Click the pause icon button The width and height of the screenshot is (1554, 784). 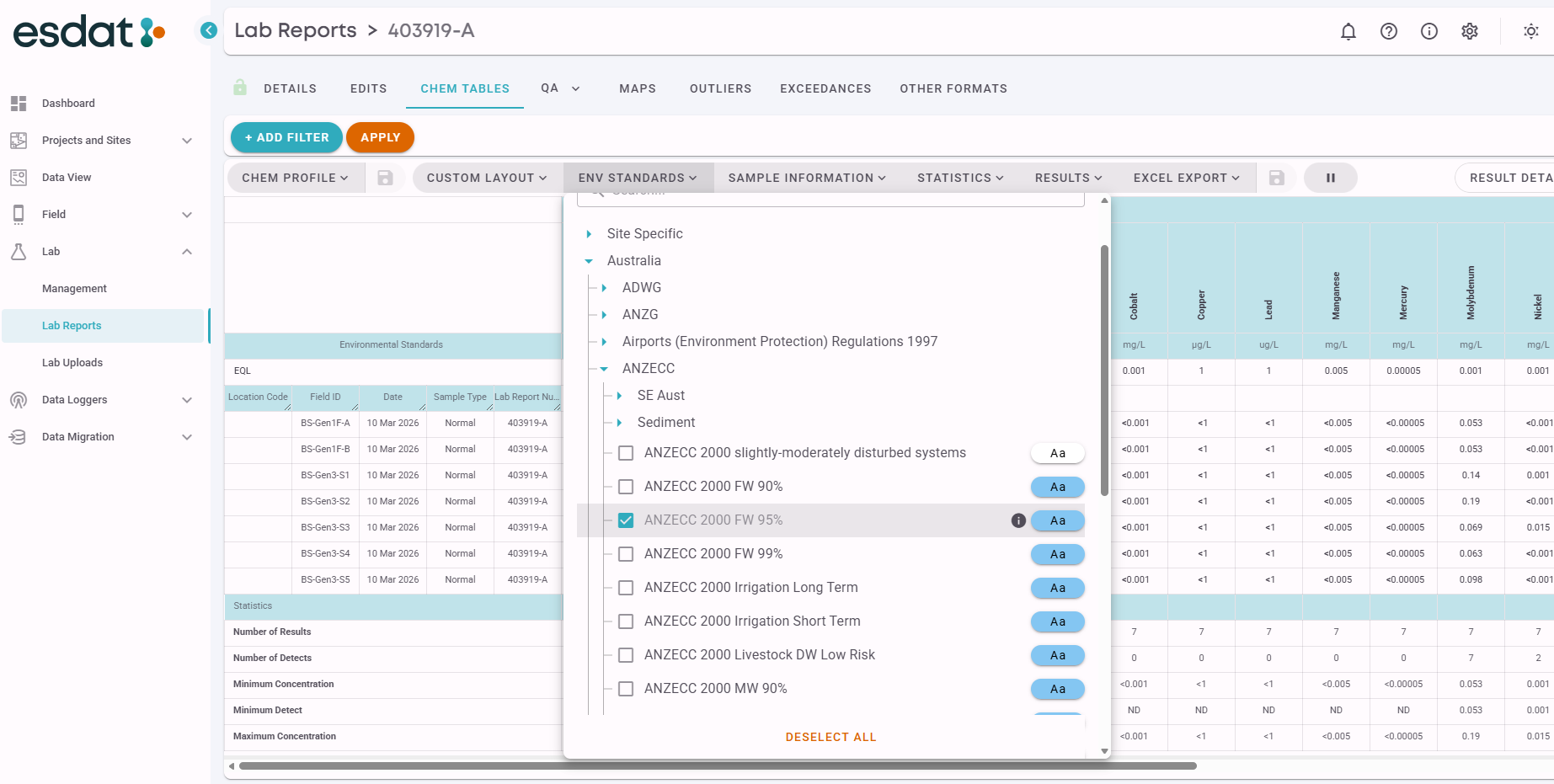1330,178
